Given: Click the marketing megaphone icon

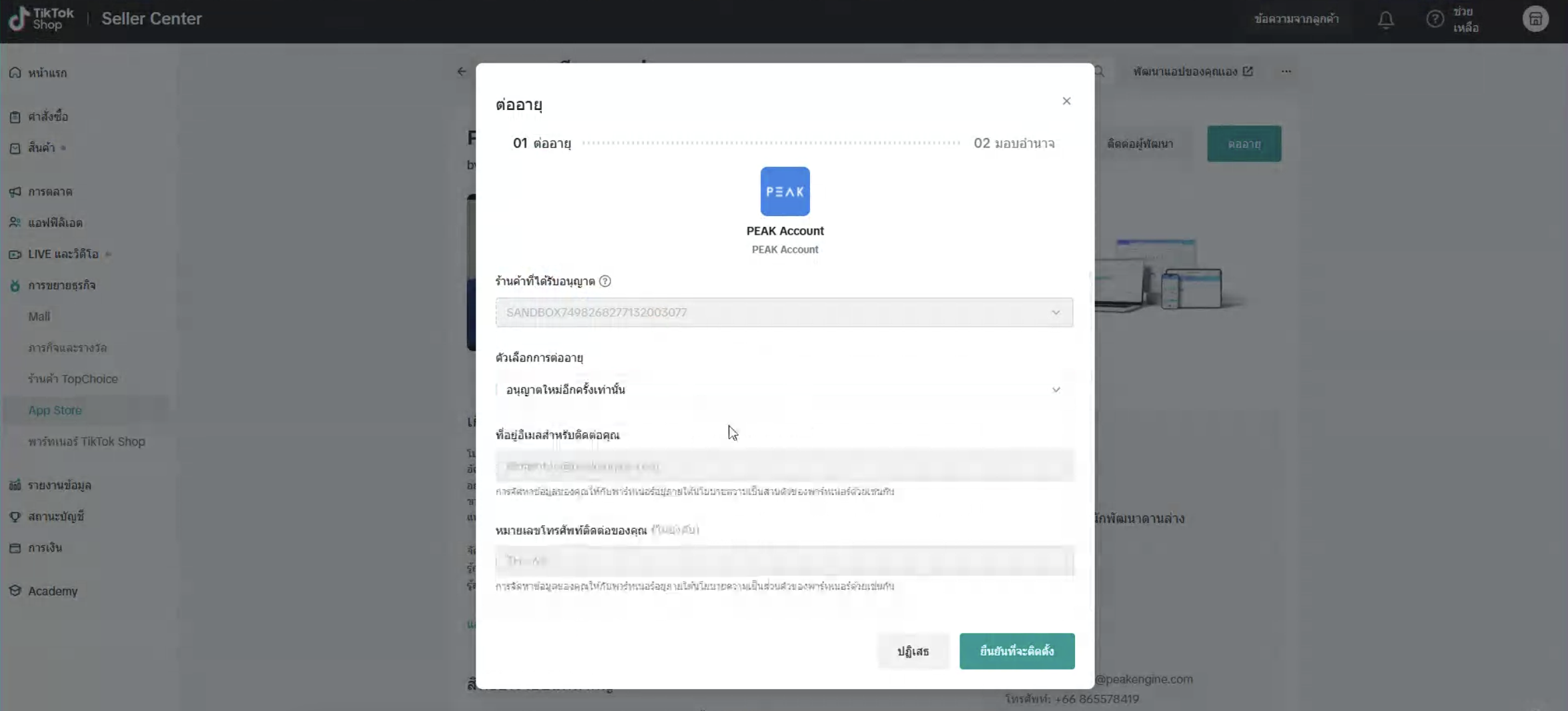Looking at the screenshot, I should [x=15, y=192].
